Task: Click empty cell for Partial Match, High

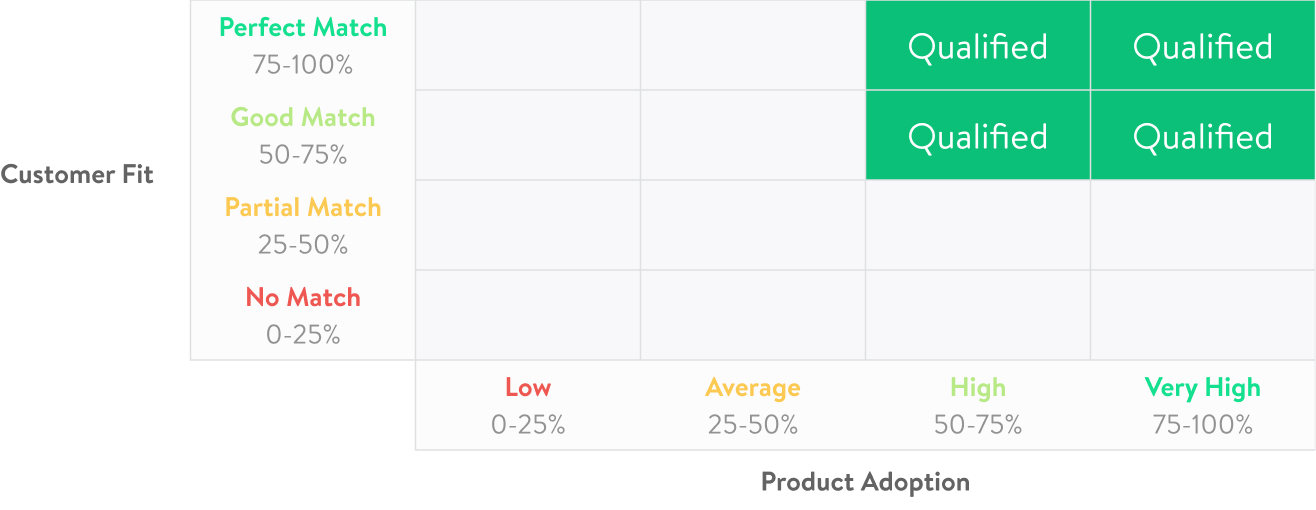Action: [978, 225]
